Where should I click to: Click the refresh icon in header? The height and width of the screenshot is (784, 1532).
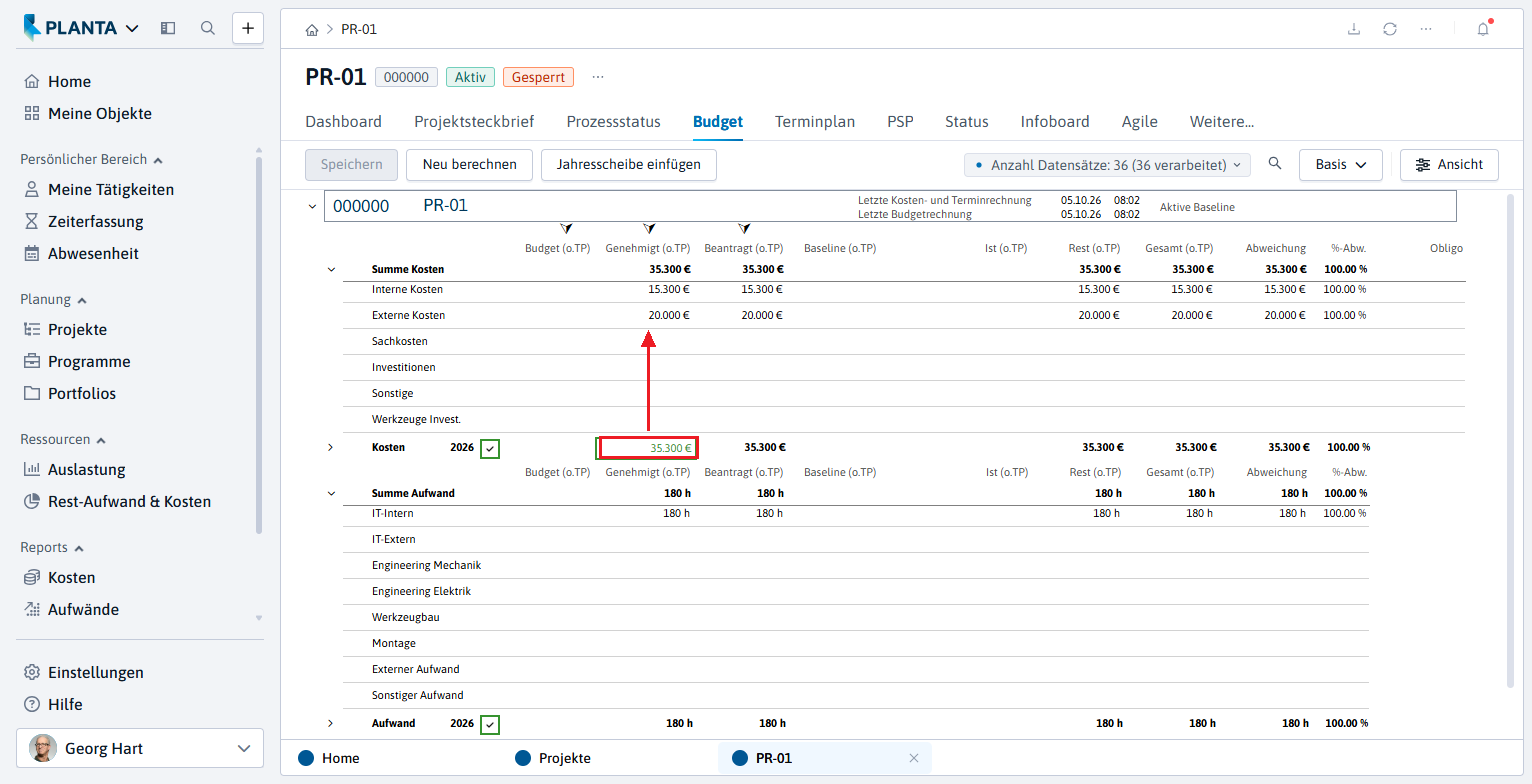pyautogui.click(x=1390, y=29)
